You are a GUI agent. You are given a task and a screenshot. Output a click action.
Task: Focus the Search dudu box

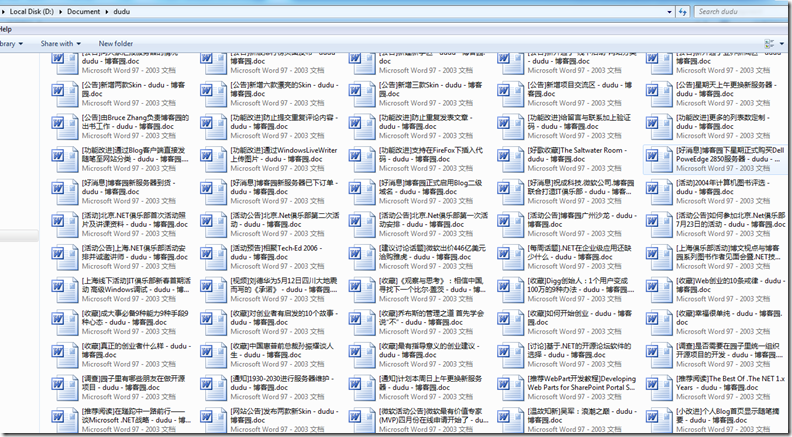(740, 12)
